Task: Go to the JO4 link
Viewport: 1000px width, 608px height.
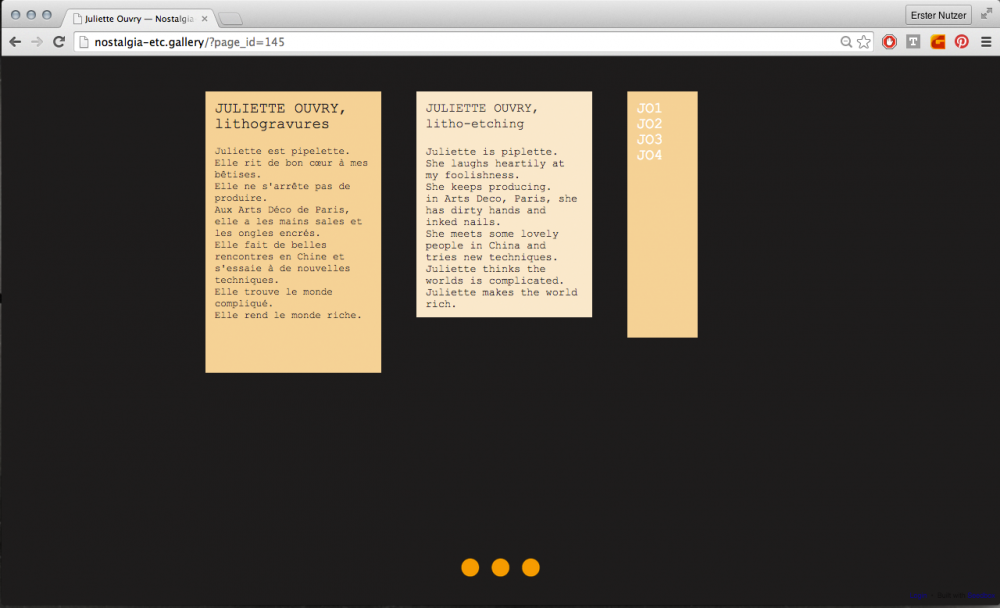Action: (x=649, y=155)
